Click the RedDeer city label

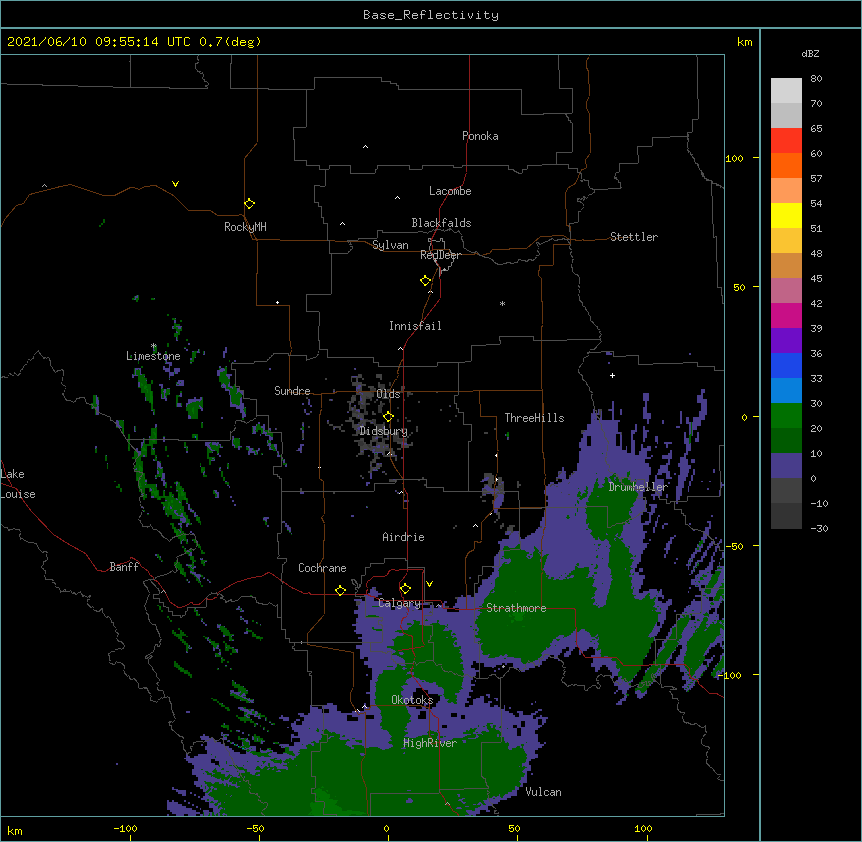(440, 255)
